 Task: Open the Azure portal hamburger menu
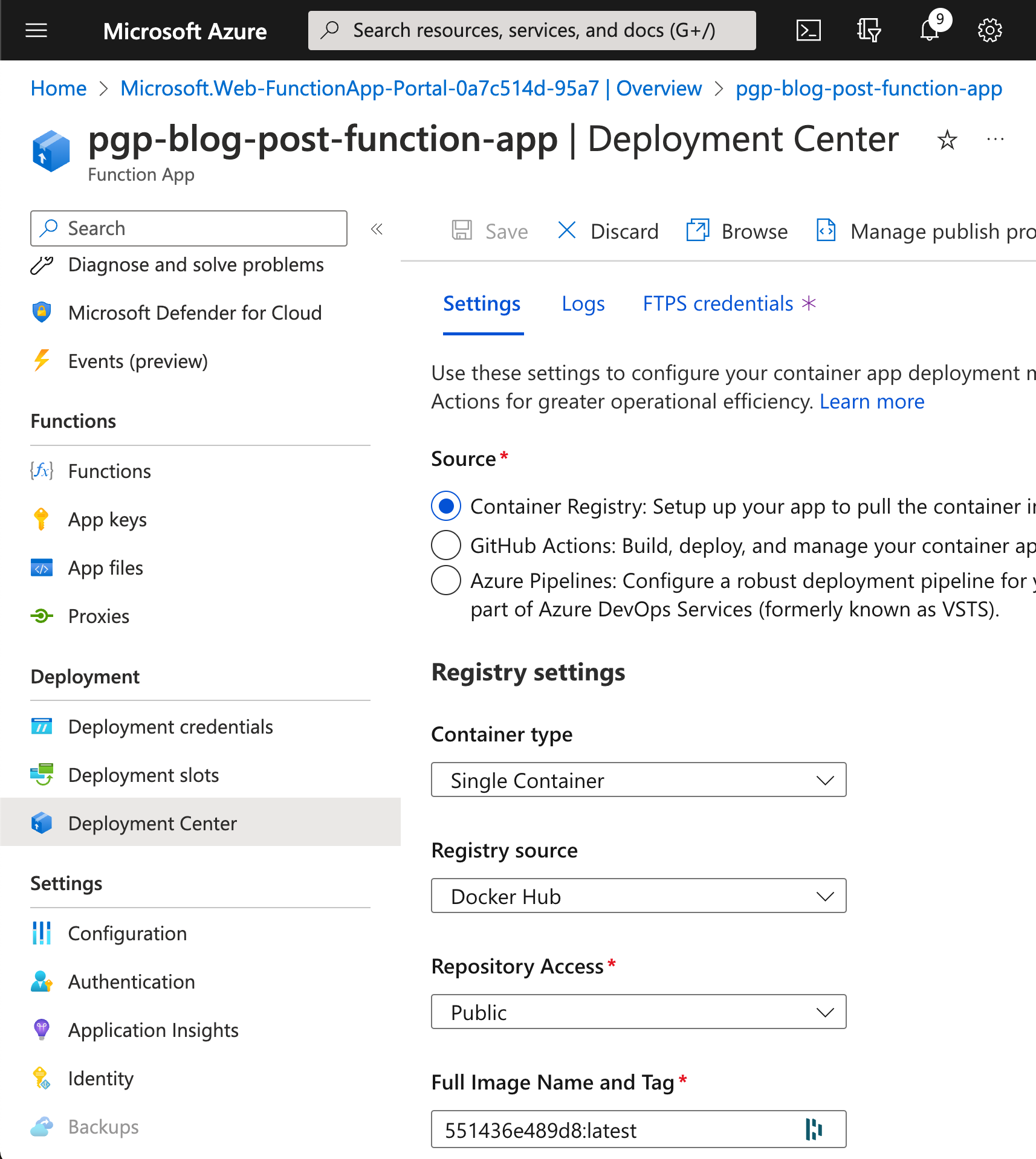36,30
